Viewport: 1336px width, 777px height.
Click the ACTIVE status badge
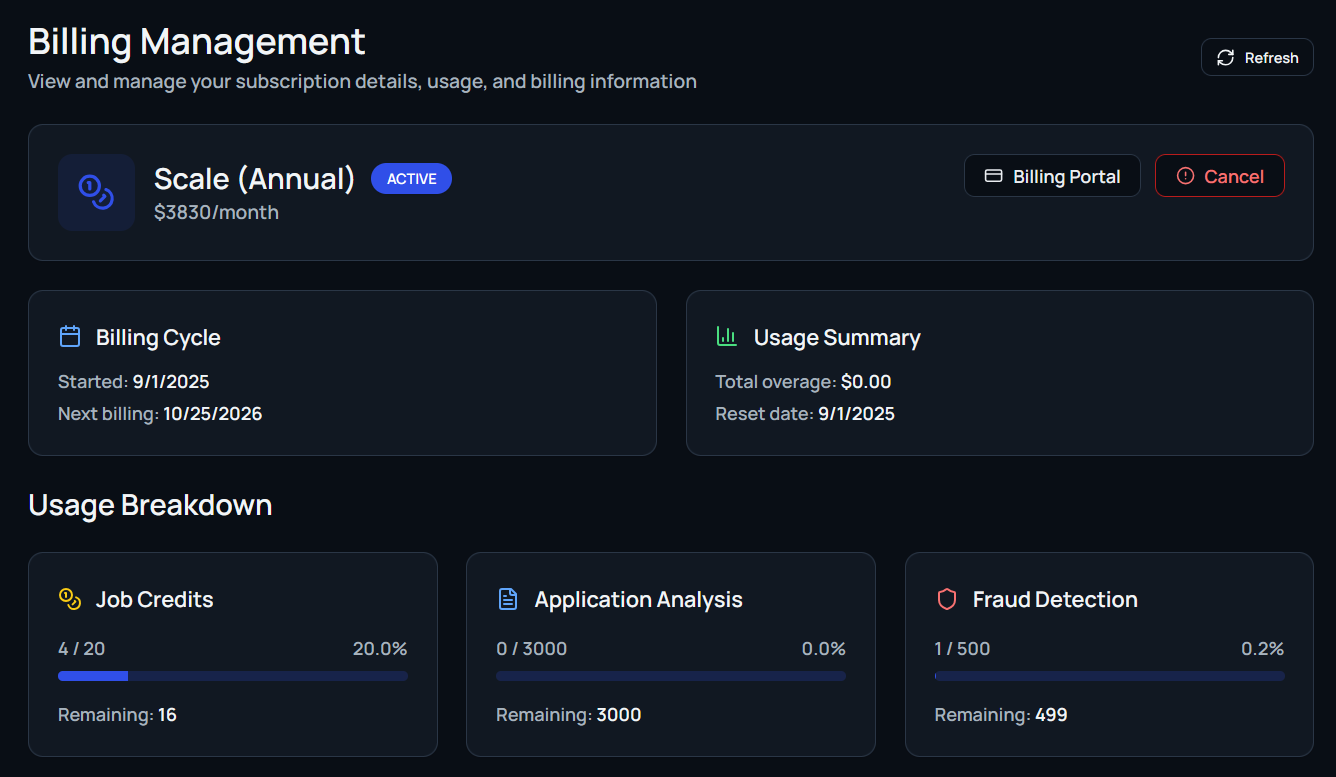411,179
